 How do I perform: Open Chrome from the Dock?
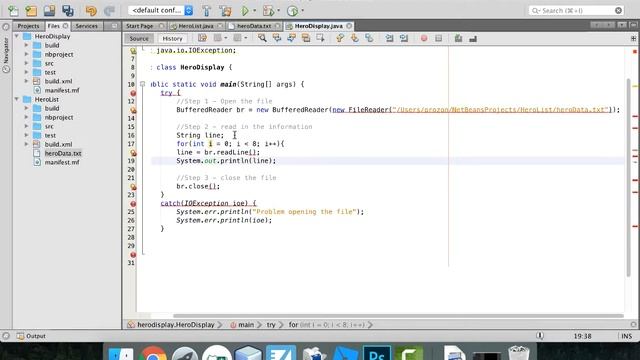coord(153,353)
